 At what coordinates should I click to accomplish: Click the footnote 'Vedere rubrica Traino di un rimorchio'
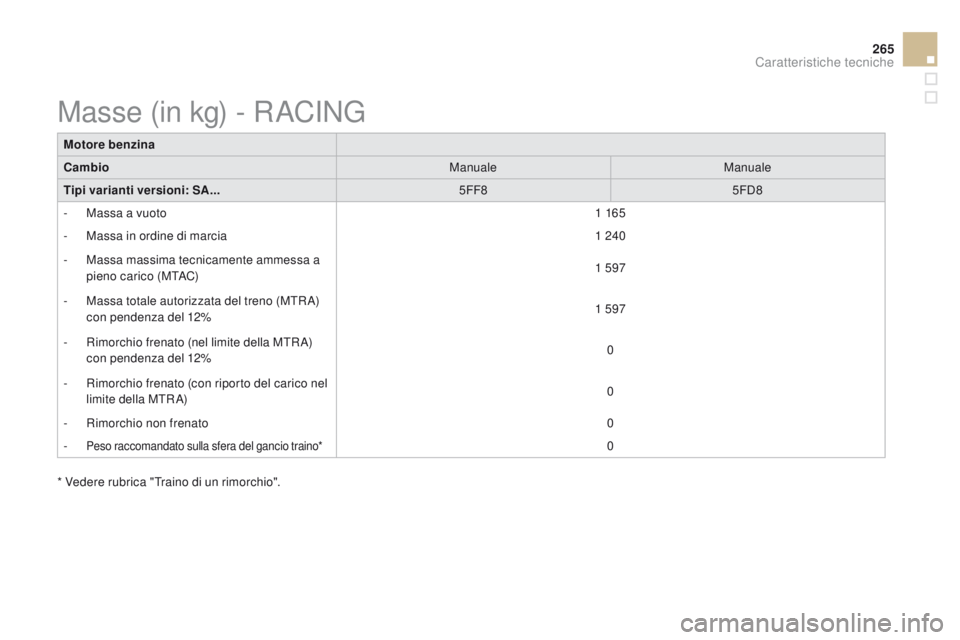click(169, 482)
